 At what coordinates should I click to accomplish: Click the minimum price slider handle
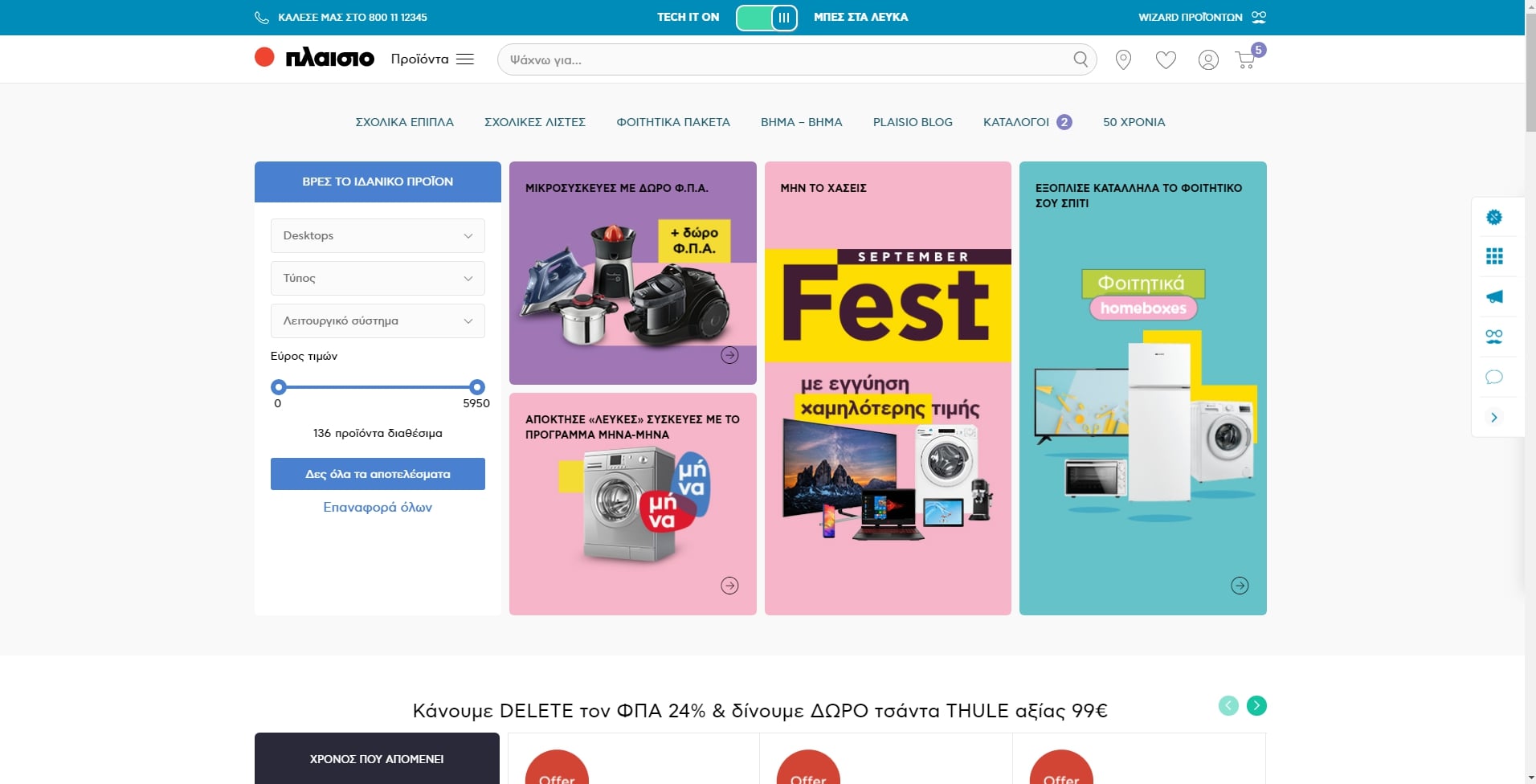(x=278, y=386)
